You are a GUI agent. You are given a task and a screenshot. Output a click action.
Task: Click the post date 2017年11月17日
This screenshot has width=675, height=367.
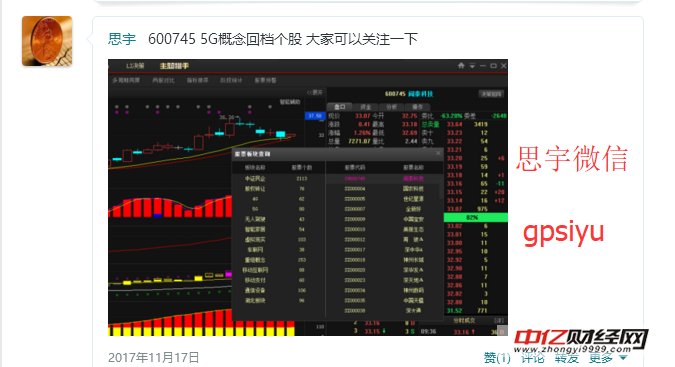point(154,358)
